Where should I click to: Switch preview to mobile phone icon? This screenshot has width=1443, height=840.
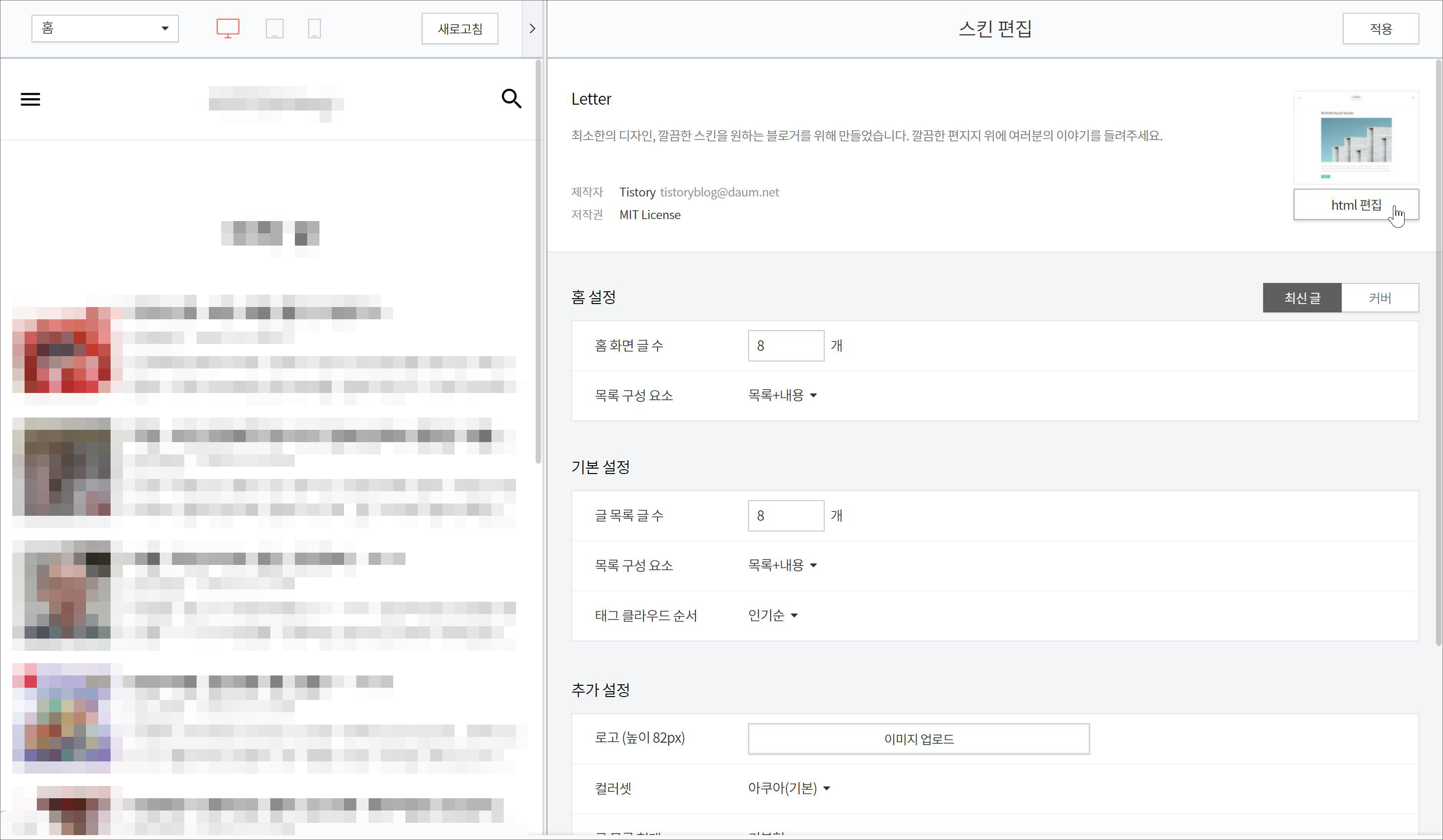315,28
